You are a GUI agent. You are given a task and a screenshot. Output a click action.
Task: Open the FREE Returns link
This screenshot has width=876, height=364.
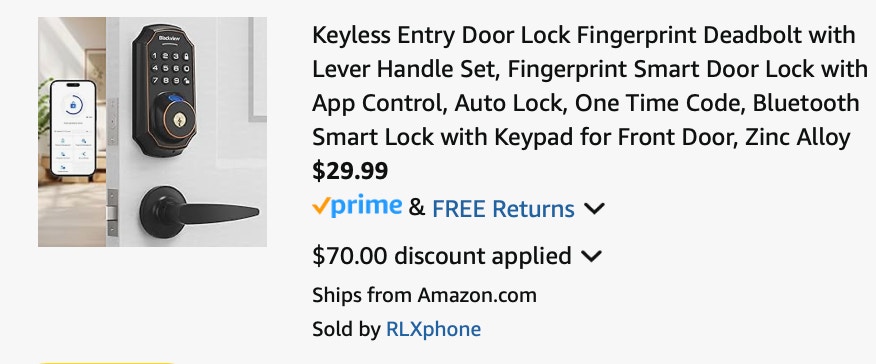503,209
